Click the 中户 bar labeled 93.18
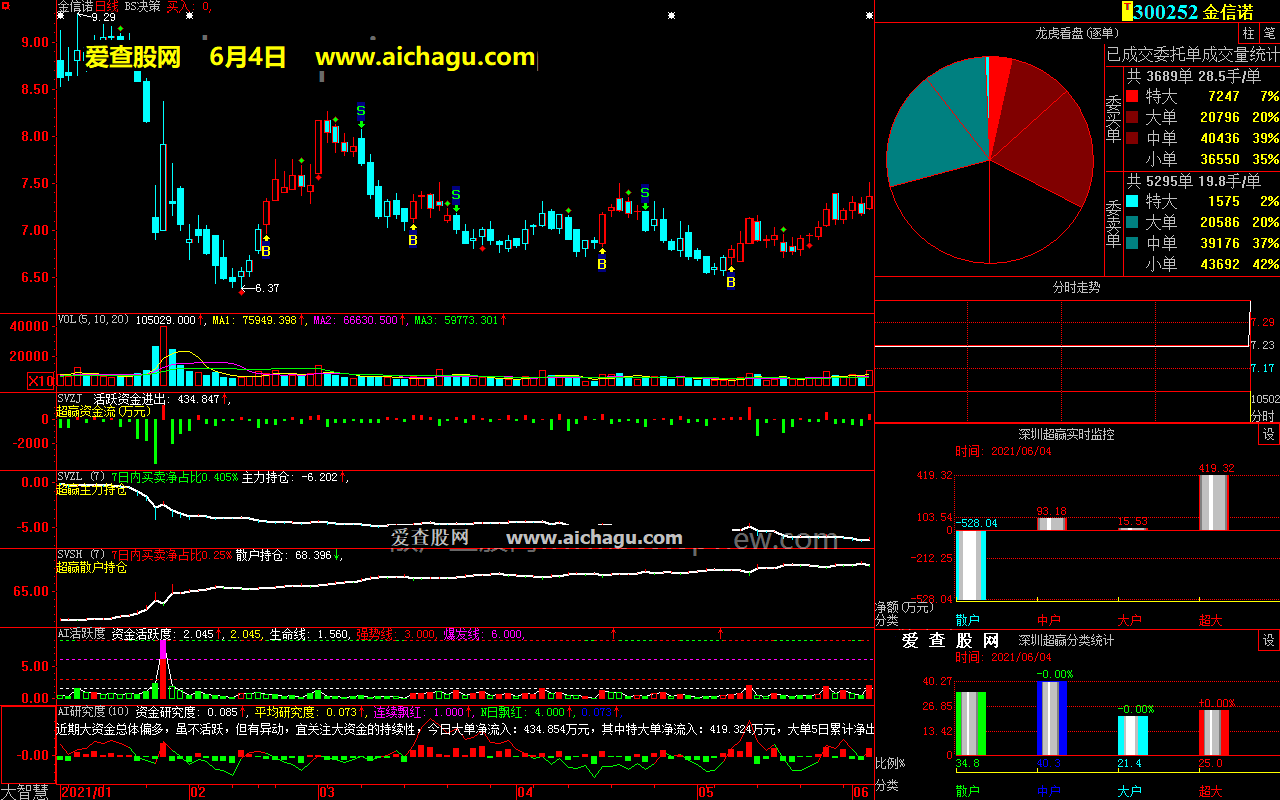The height and width of the screenshot is (800, 1280). (x=1051, y=524)
